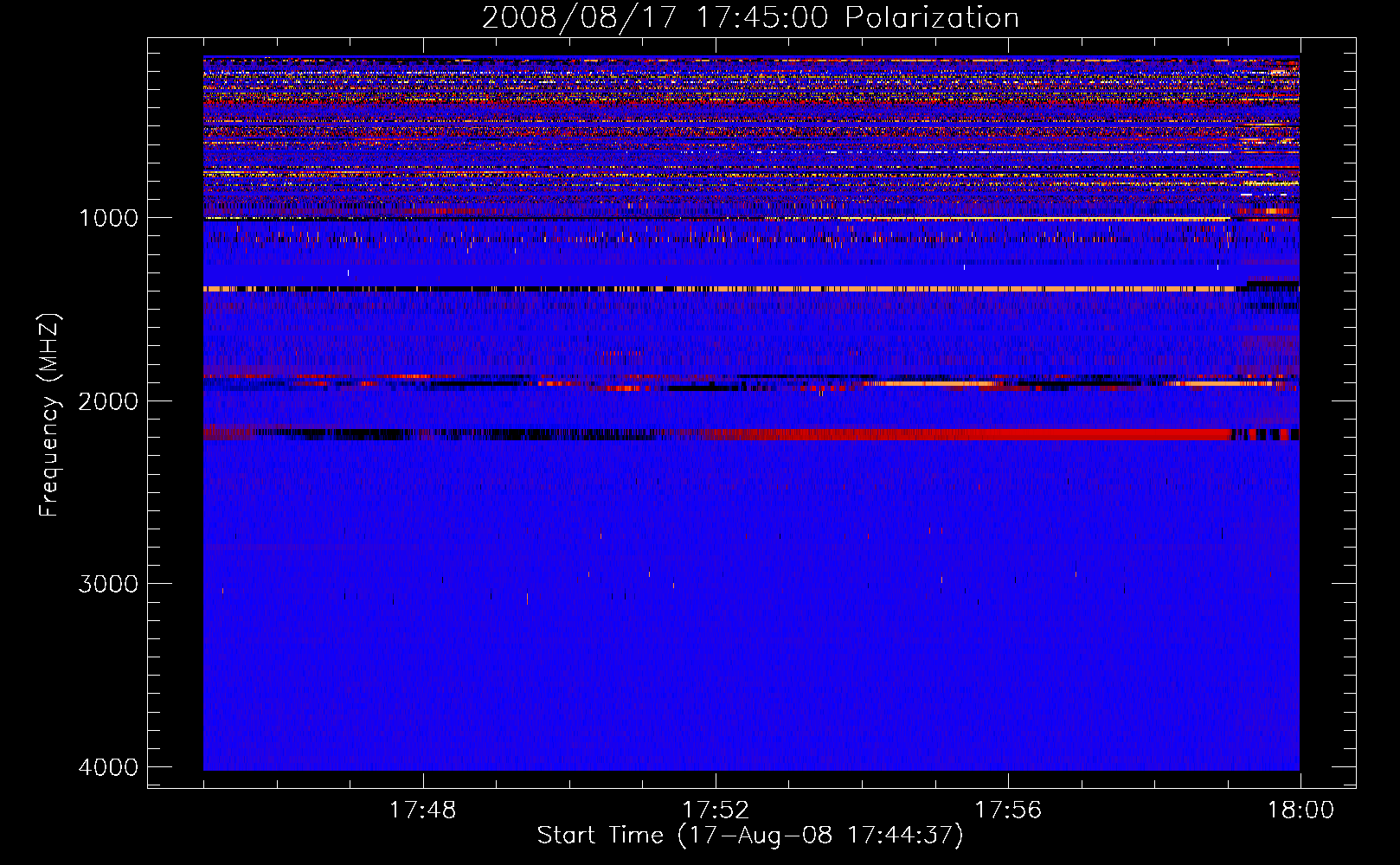Click the "Start Time (17-Aug-08 17:44:37)" x-axis label
Screen dimensions: 1400x865
pyautogui.click(x=750, y=836)
